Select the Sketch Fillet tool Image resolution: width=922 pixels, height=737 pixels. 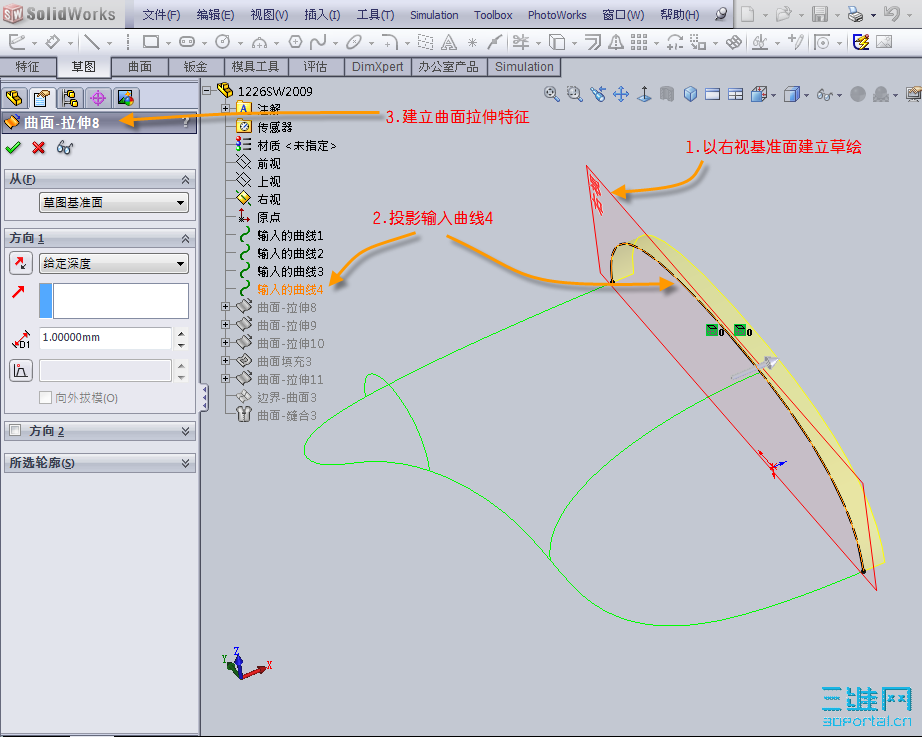390,42
